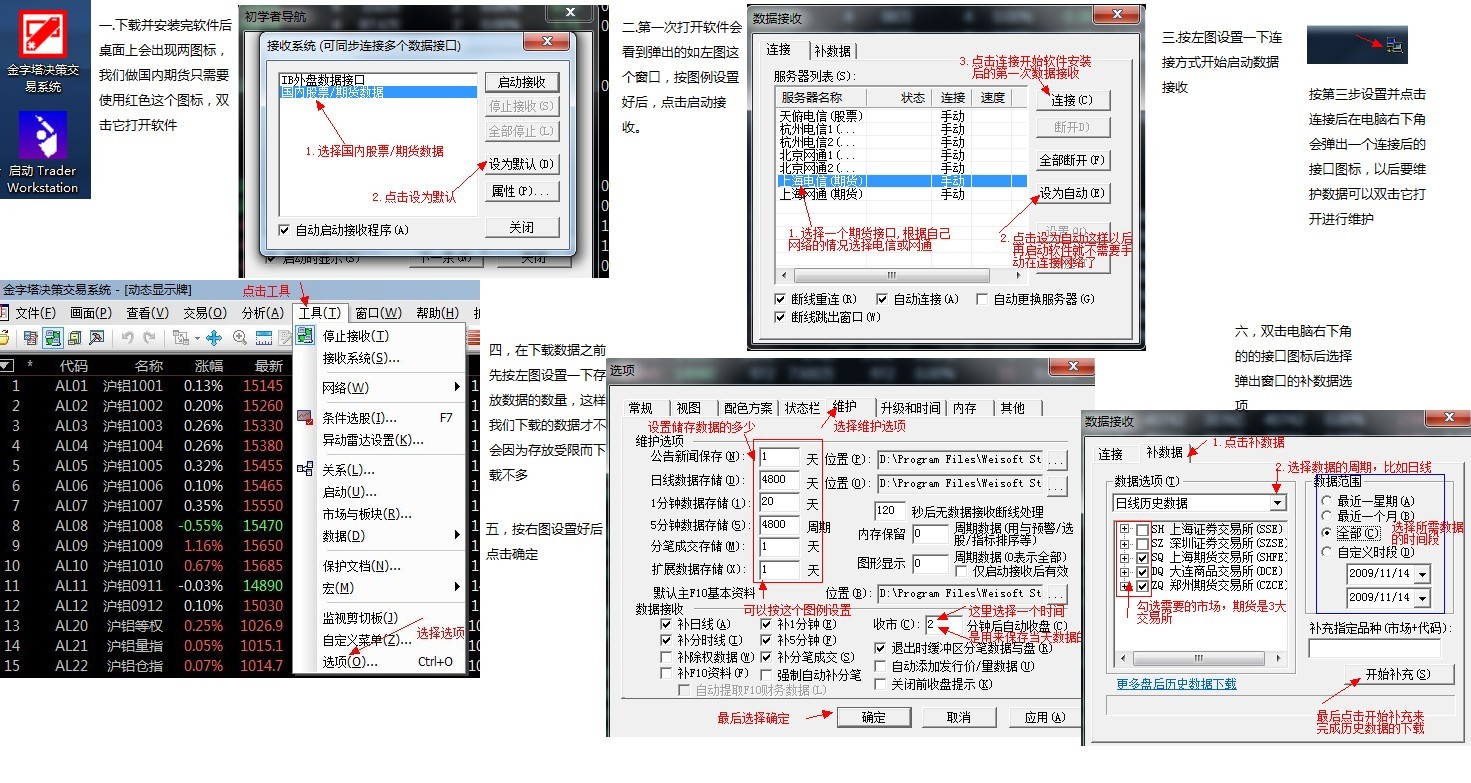Select 最近一星期 radio button

coord(1328,501)
